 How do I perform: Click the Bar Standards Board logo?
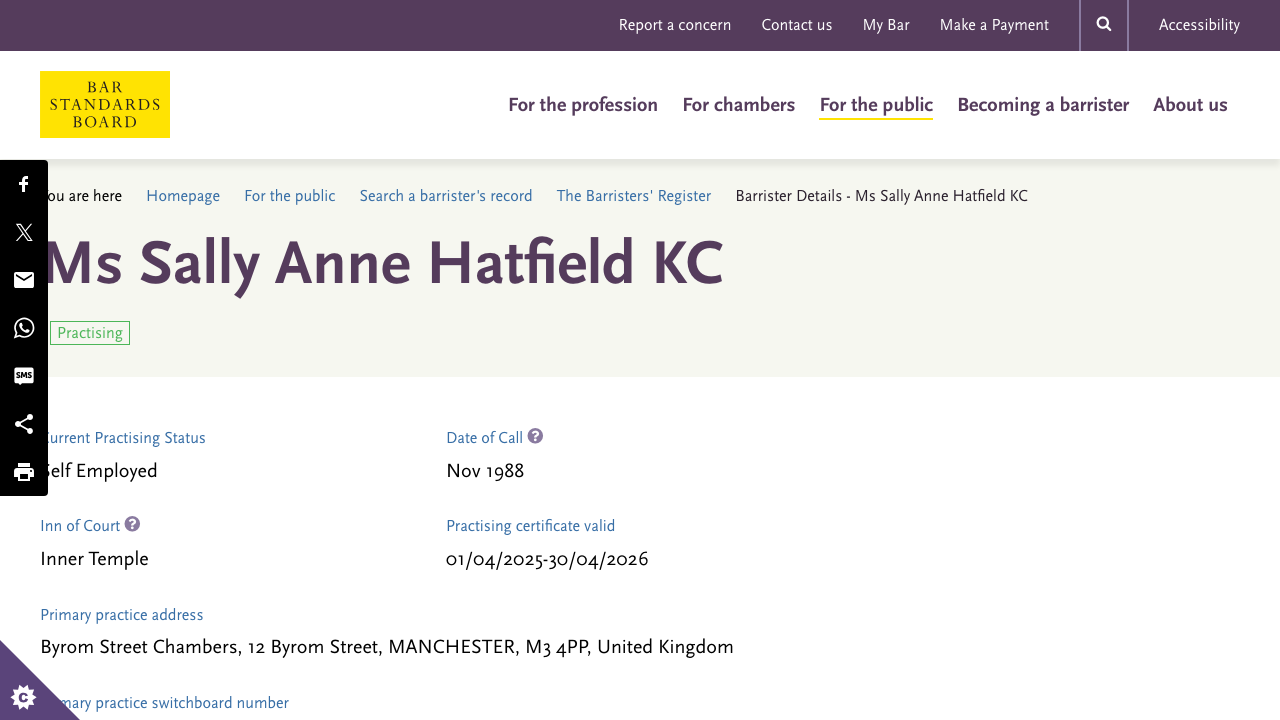(105, 104)
